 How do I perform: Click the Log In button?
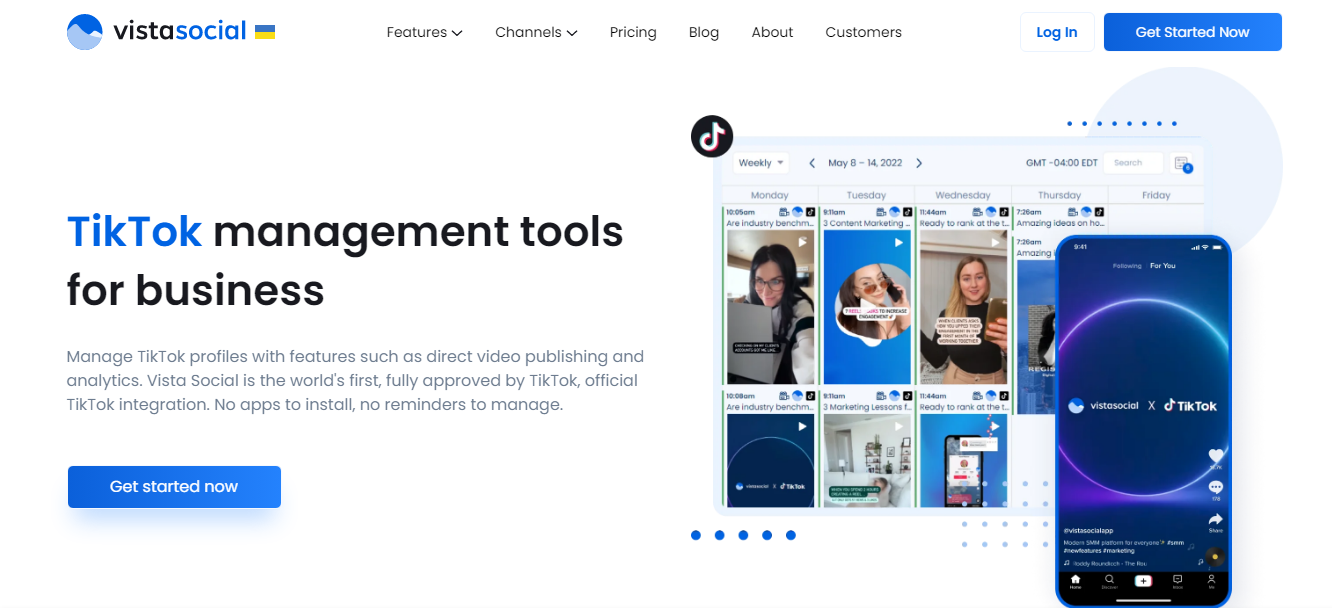click(x=1057, y=32)
